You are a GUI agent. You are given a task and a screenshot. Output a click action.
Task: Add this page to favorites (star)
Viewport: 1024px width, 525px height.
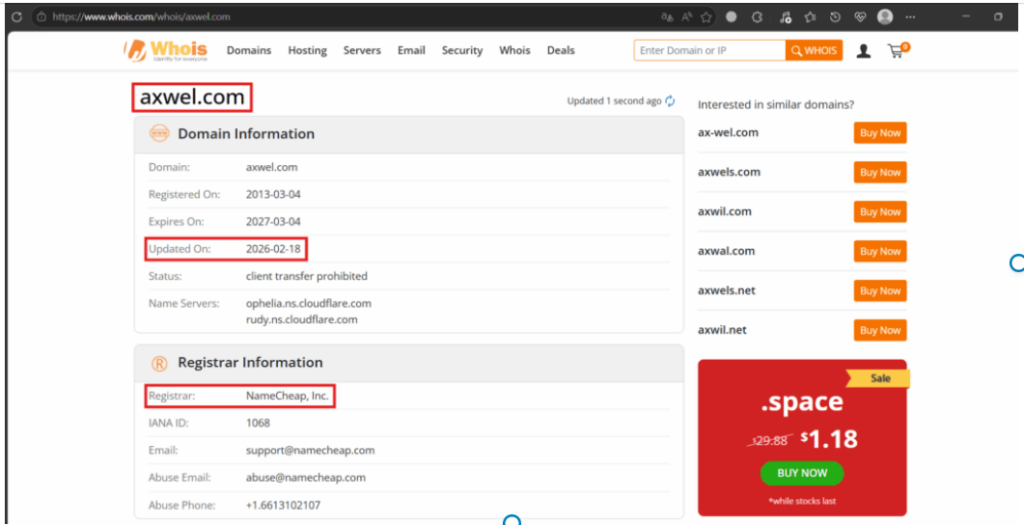pyautogui.click(x=706, y=18)
